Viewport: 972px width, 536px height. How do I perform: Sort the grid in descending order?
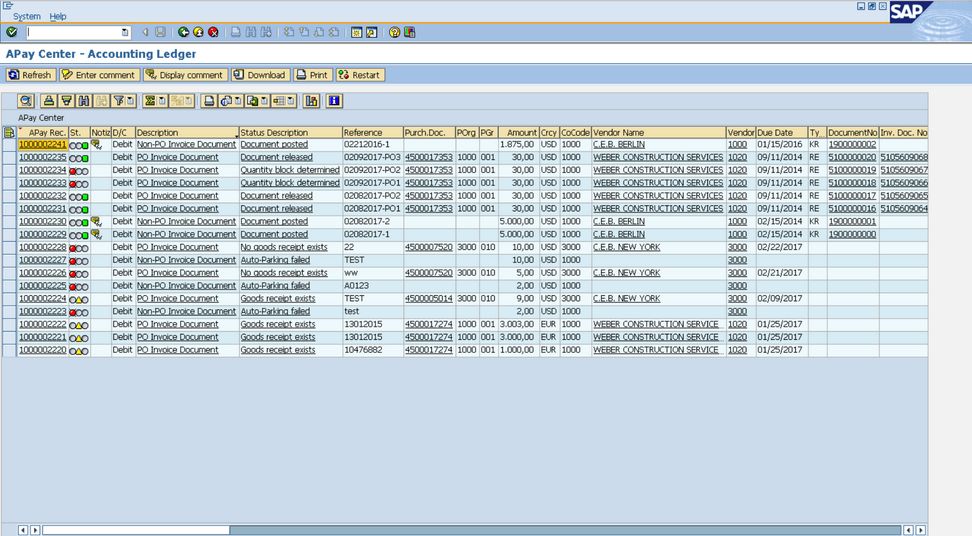click(x=66, y=100)
